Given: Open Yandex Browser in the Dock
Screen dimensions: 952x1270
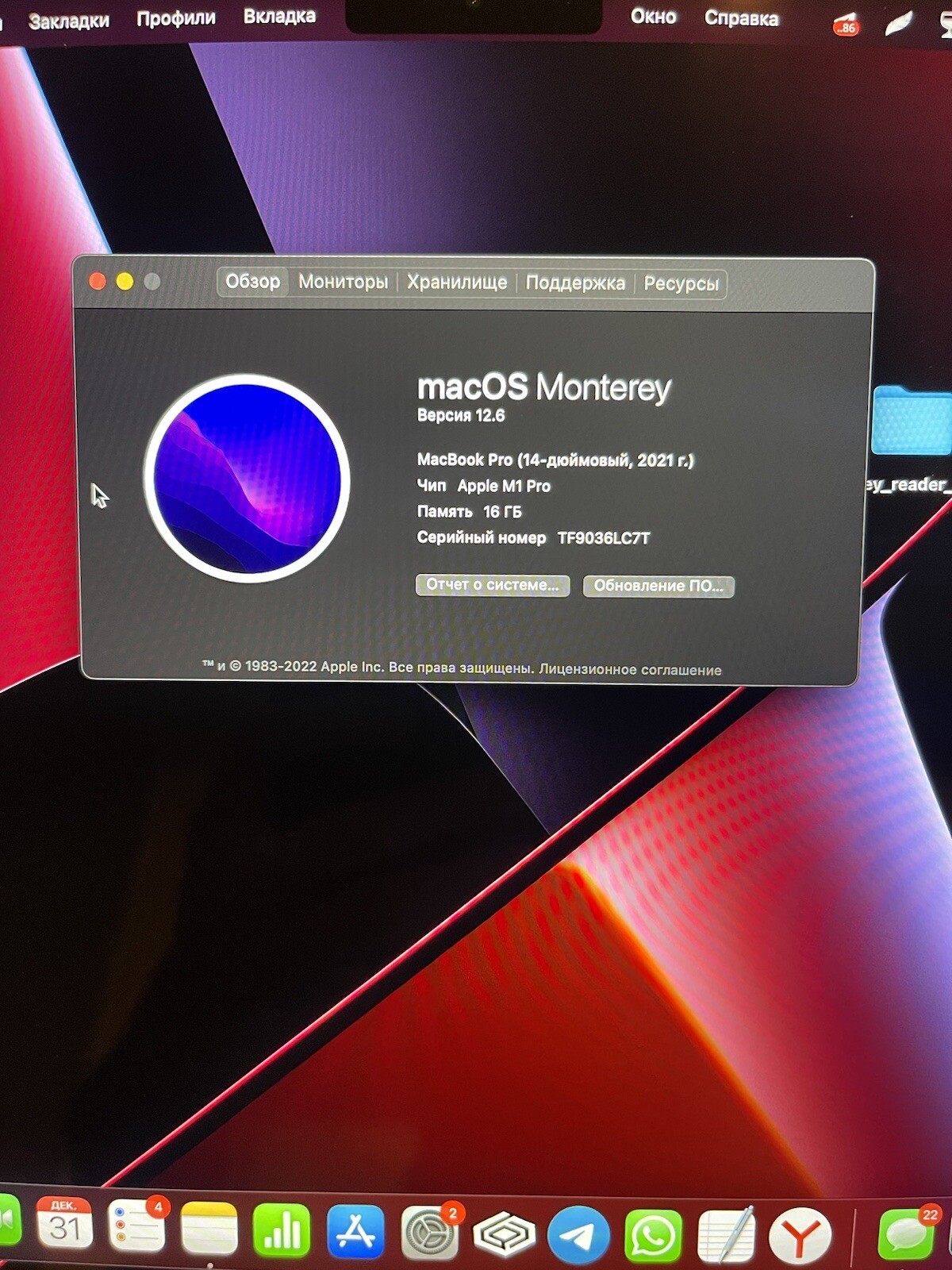Looking at the screenshot, I should tap(800, 1236).
